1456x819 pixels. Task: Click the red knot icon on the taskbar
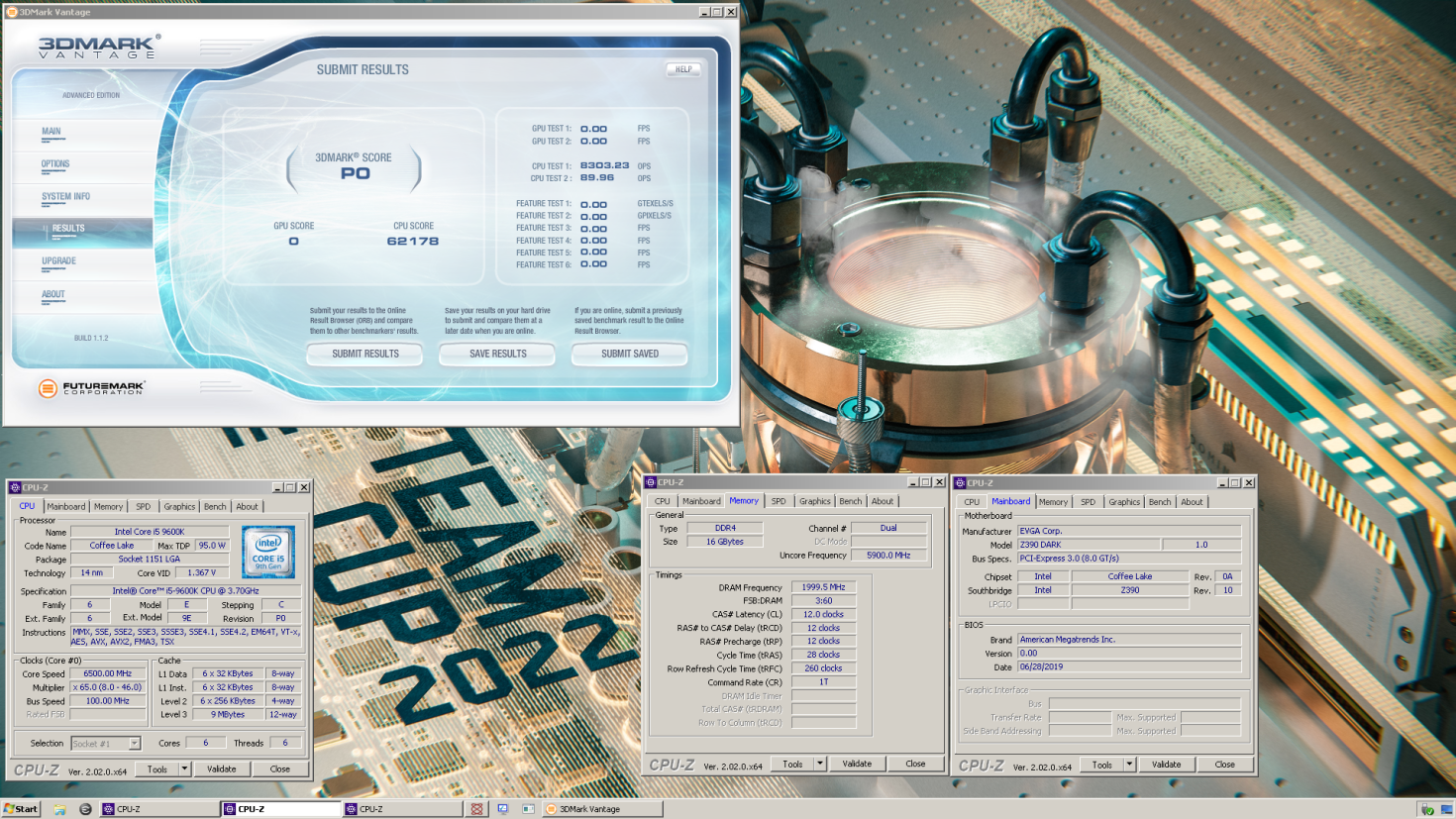tap(477, 809)
